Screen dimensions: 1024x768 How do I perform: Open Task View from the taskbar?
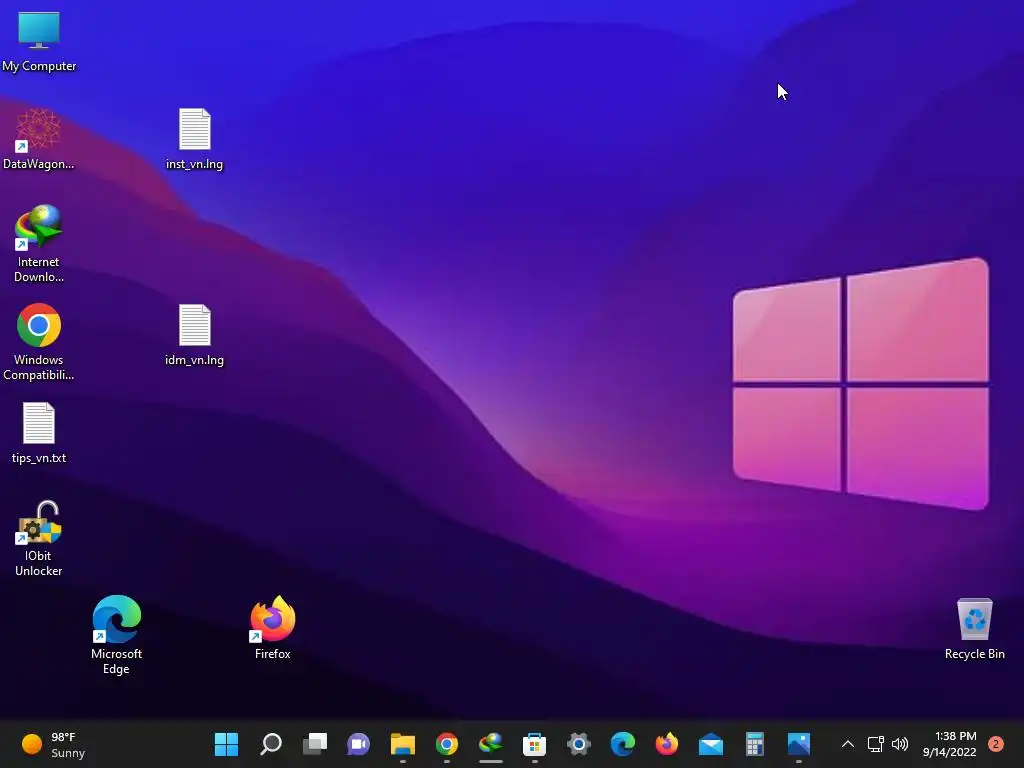(x=315, y=744)
